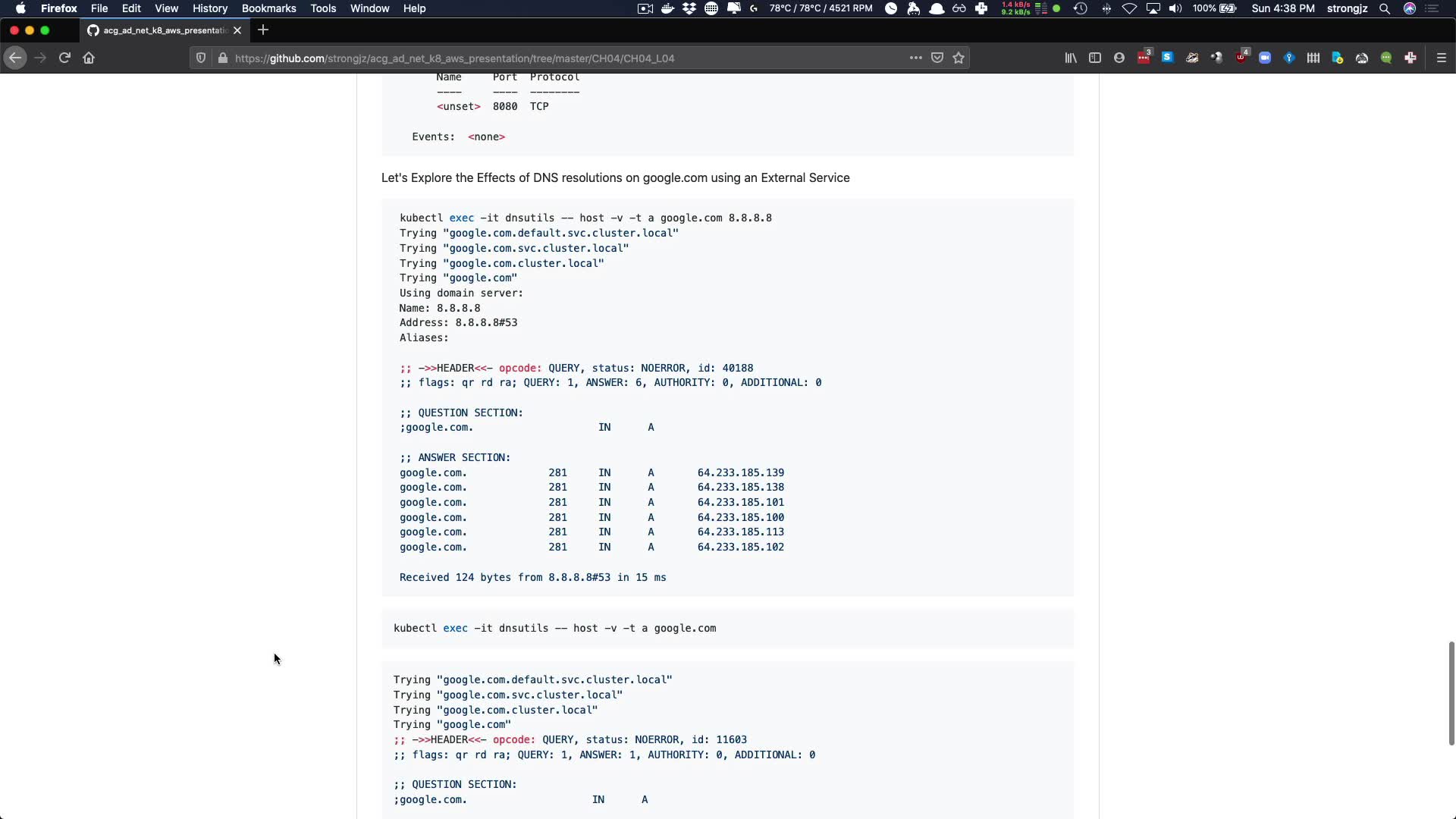Click the Firefox reload button
1456x819 pixels.
pyautogui.click(x=64, y=58)
